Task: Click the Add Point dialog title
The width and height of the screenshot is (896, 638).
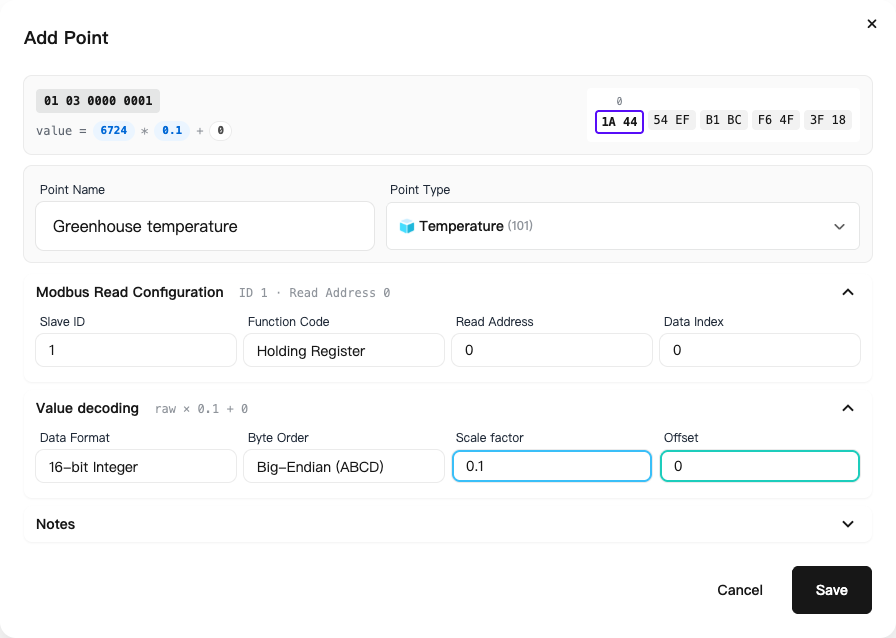Action: (66, 38)
